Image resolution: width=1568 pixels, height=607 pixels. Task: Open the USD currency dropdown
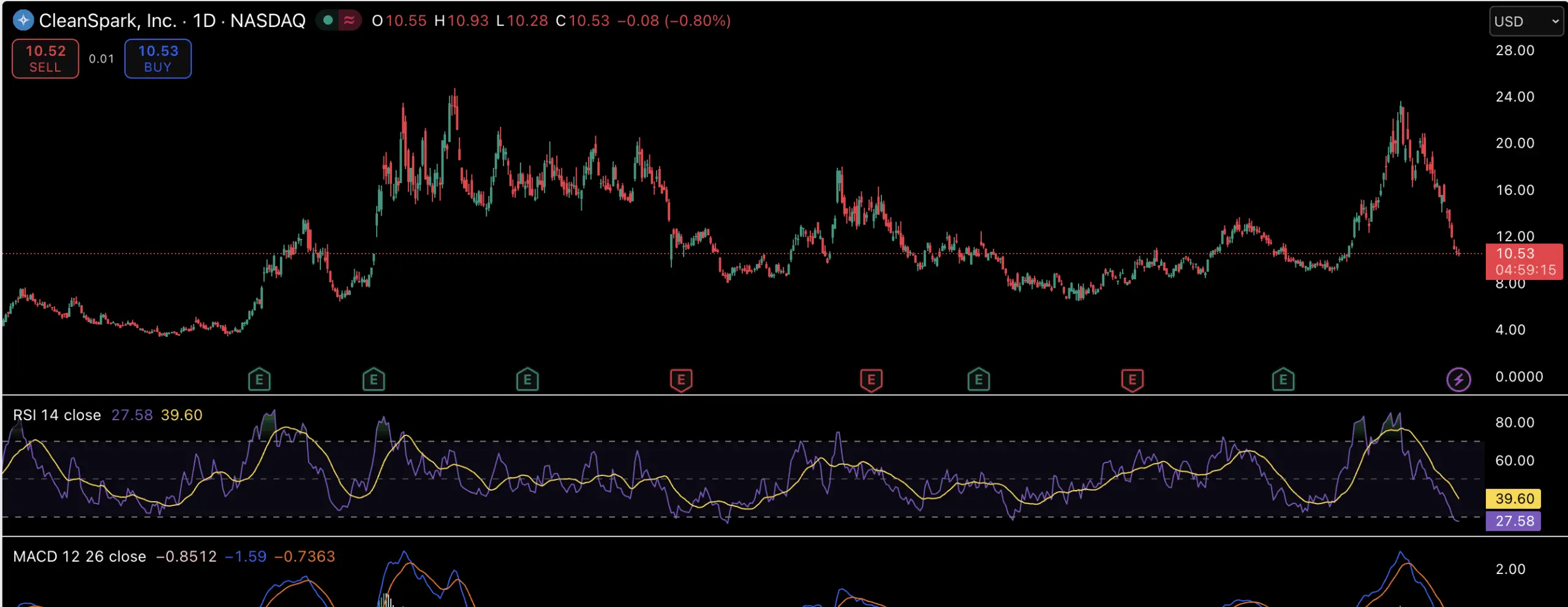pos(1526,21)
